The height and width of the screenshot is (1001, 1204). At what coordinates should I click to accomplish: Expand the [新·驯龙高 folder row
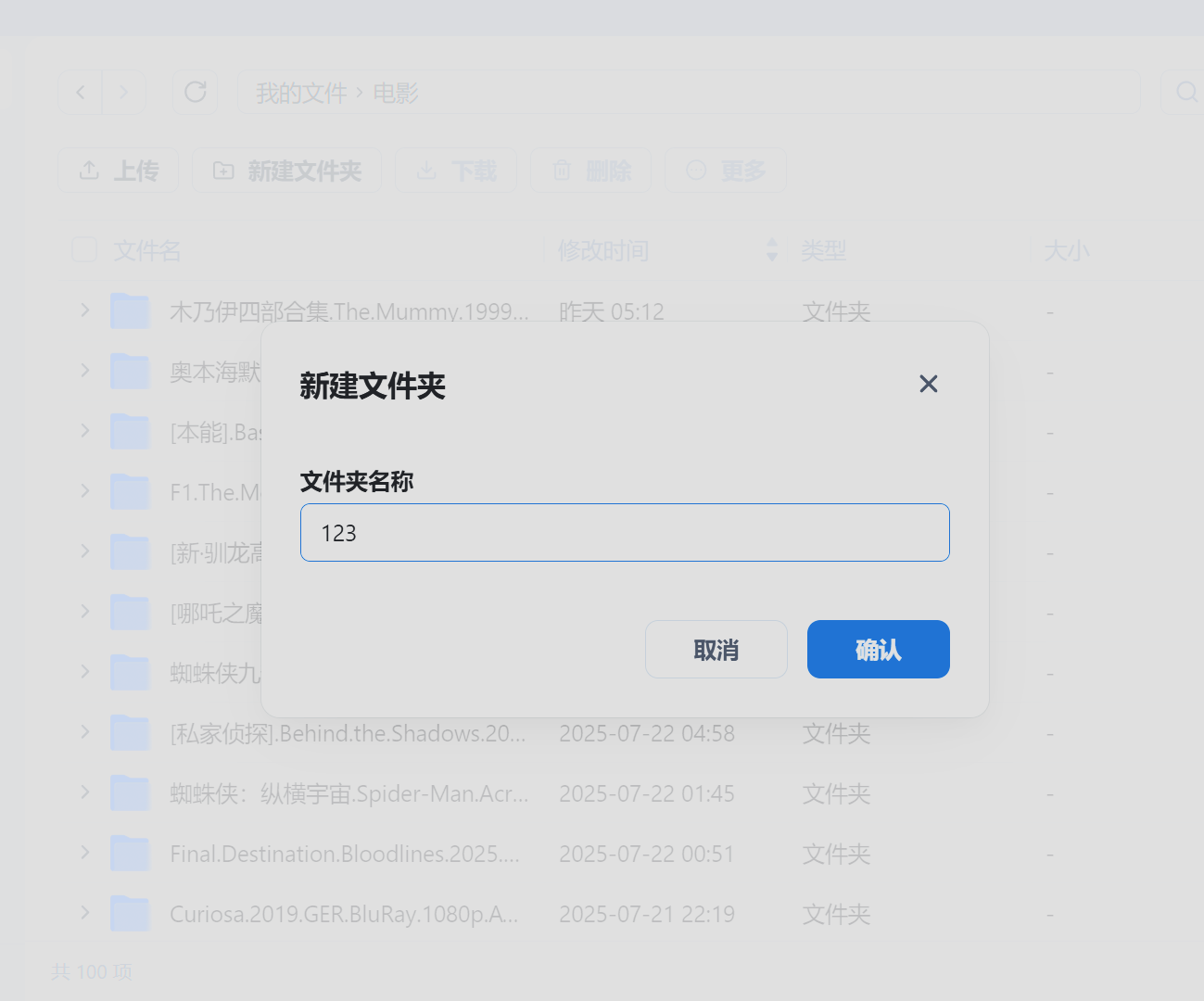tap(85, 551)
